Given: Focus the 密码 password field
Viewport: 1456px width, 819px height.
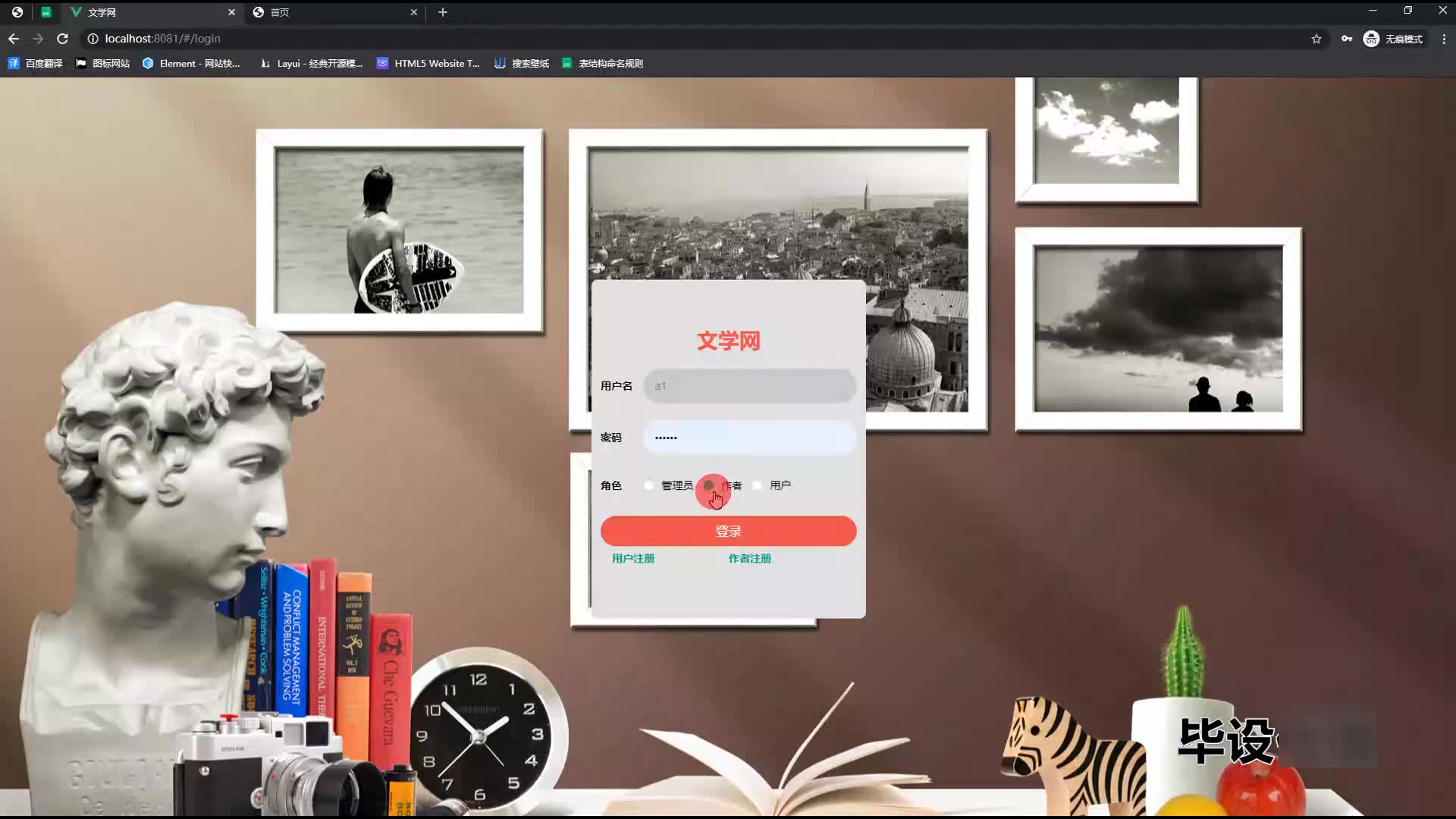Looking at the screenshot, I should pyautogui.click(x=749, y=438).
